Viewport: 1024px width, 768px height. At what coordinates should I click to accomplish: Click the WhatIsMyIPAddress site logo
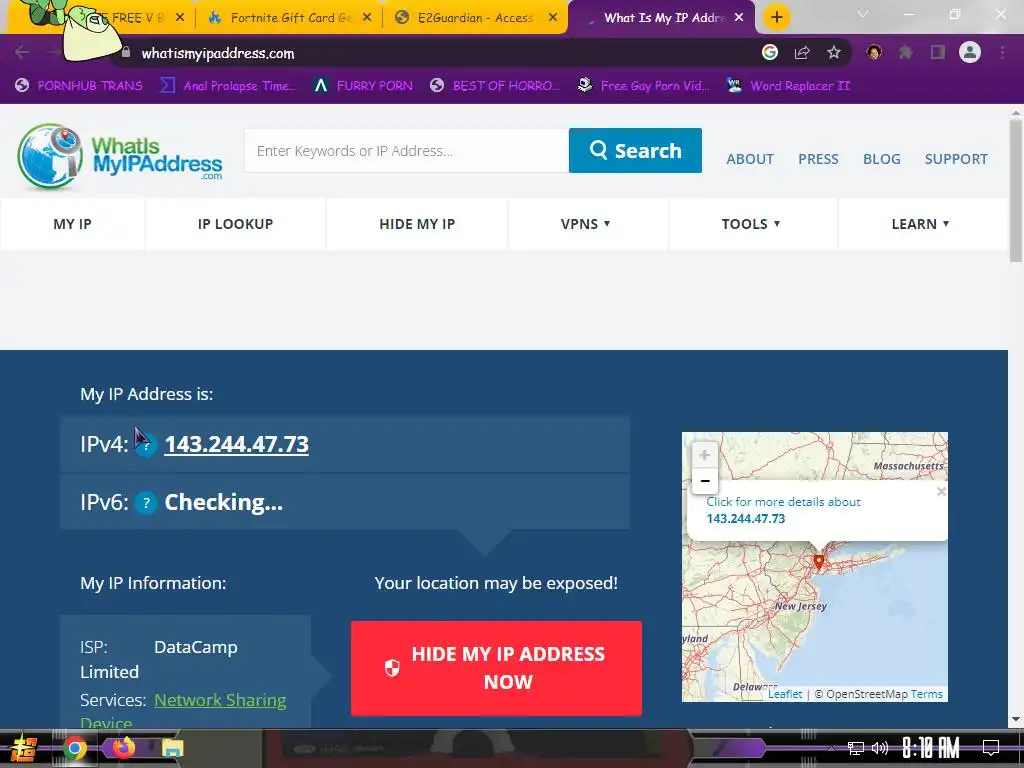point(120,156)
